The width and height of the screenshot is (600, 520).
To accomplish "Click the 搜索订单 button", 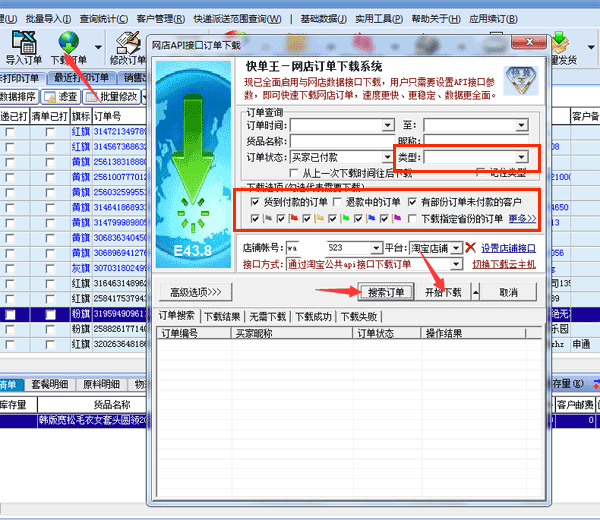I will point(386,292).
